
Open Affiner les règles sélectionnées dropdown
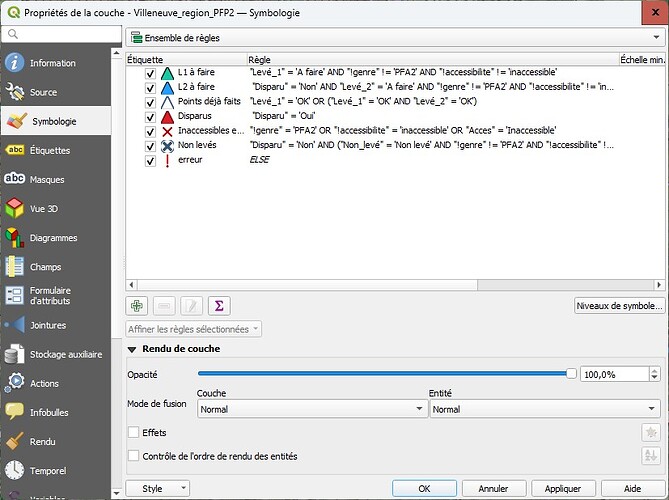(x=194, y=329)
